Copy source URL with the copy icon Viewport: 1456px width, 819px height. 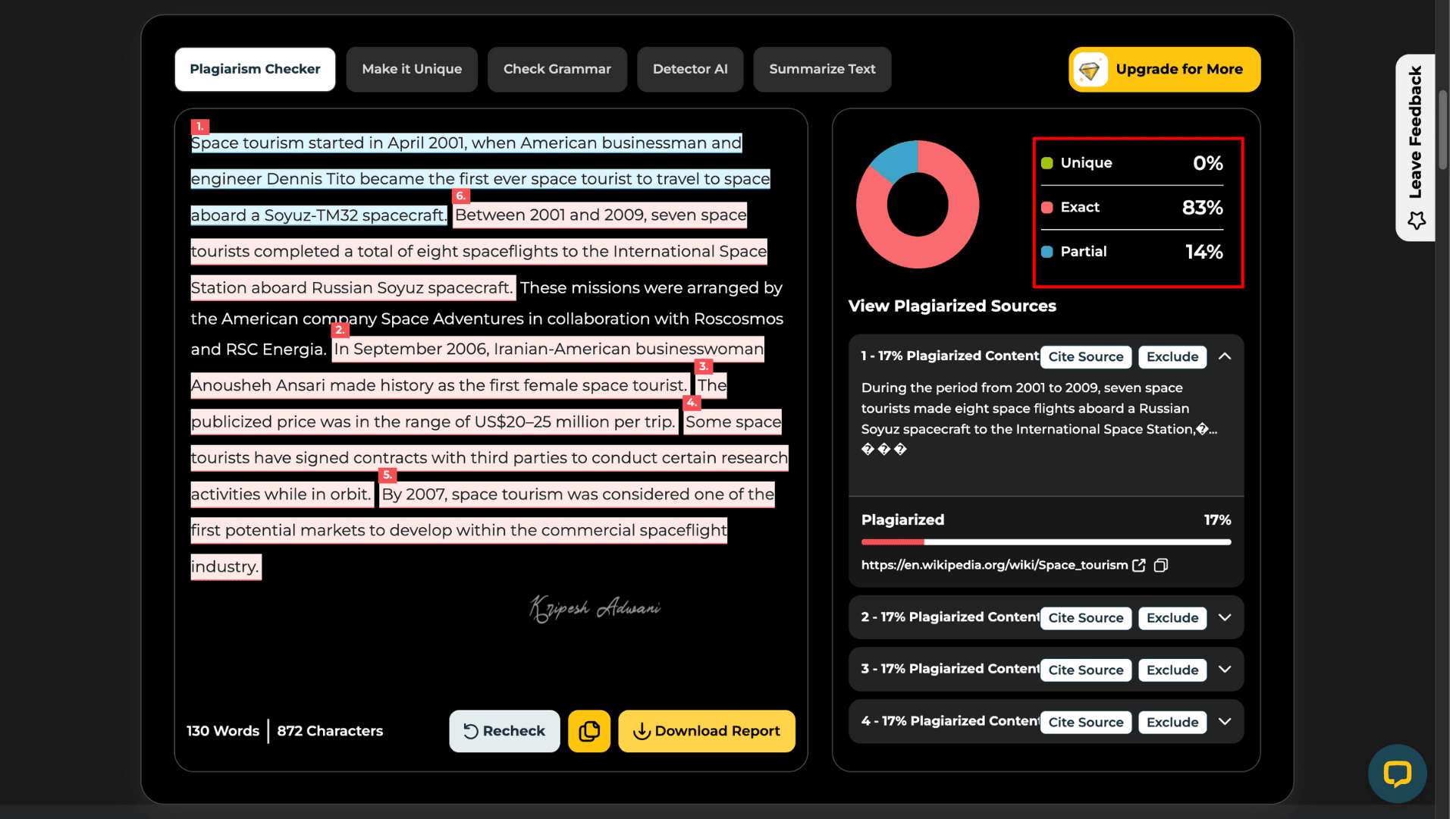pos(1160,566)
